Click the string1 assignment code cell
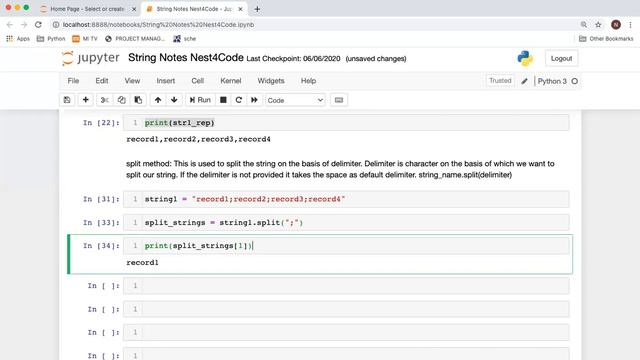This screenshot has height=360, width=640. coord(346,199)
